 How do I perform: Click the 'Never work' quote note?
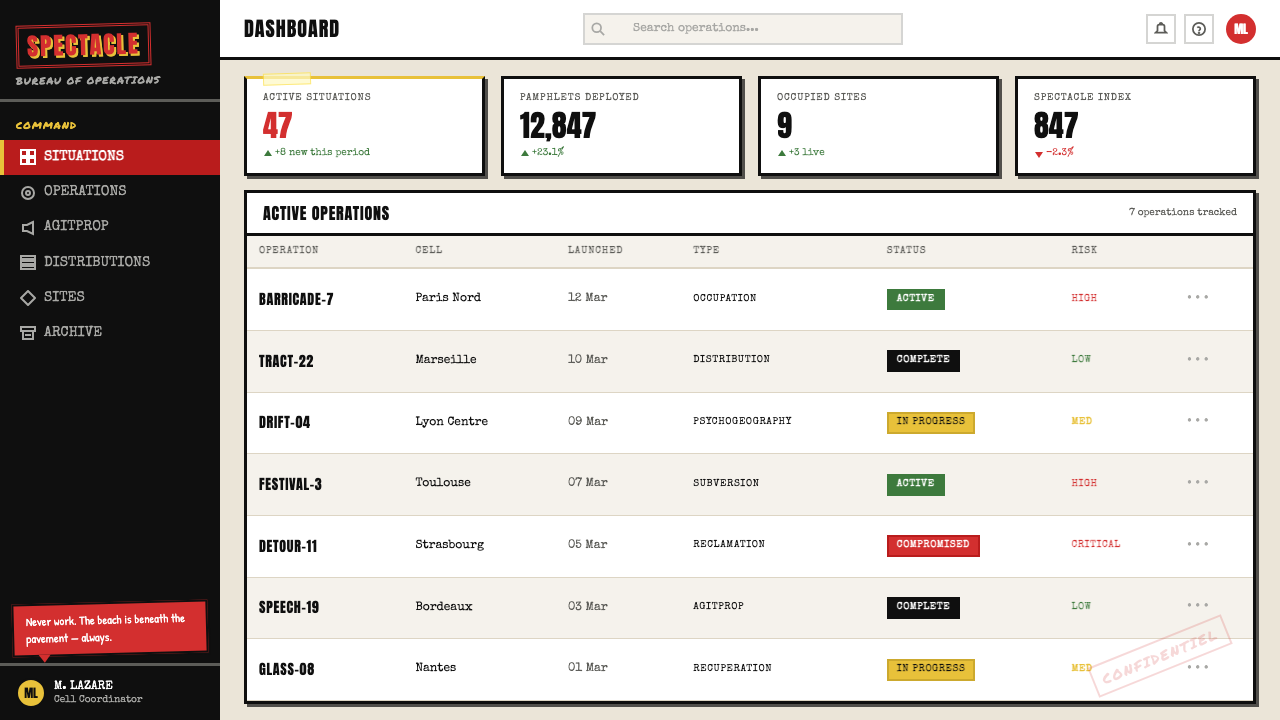(109, 629)
